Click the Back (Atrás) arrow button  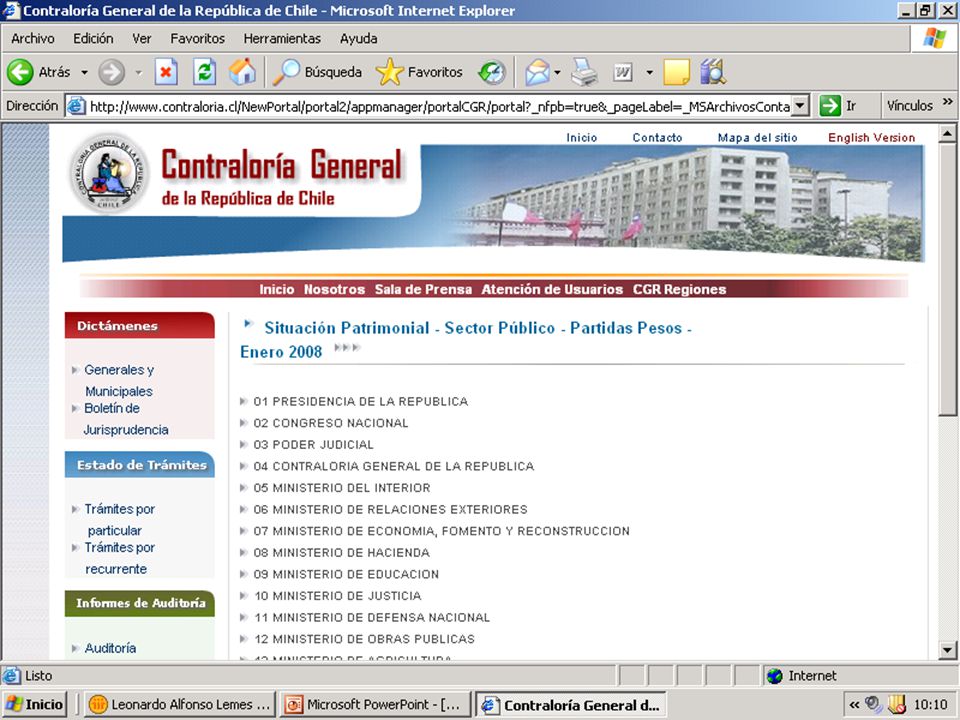click(x=20, y=72)
